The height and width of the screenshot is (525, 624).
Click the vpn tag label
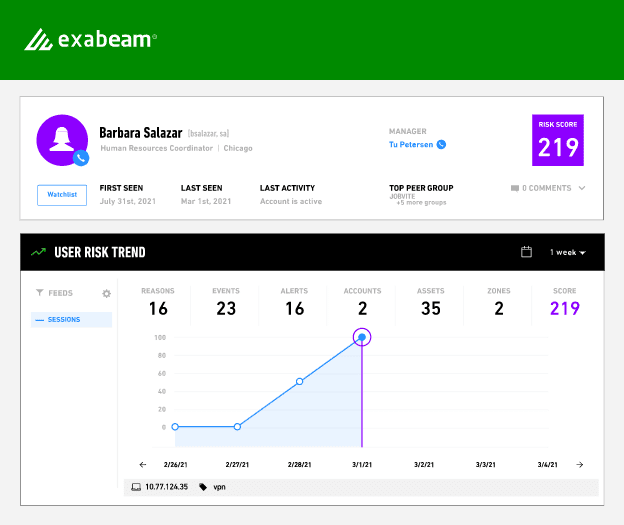(219, 487)
